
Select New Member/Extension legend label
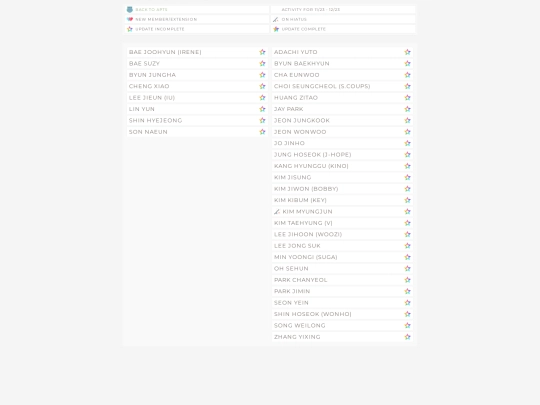[166, 19]
